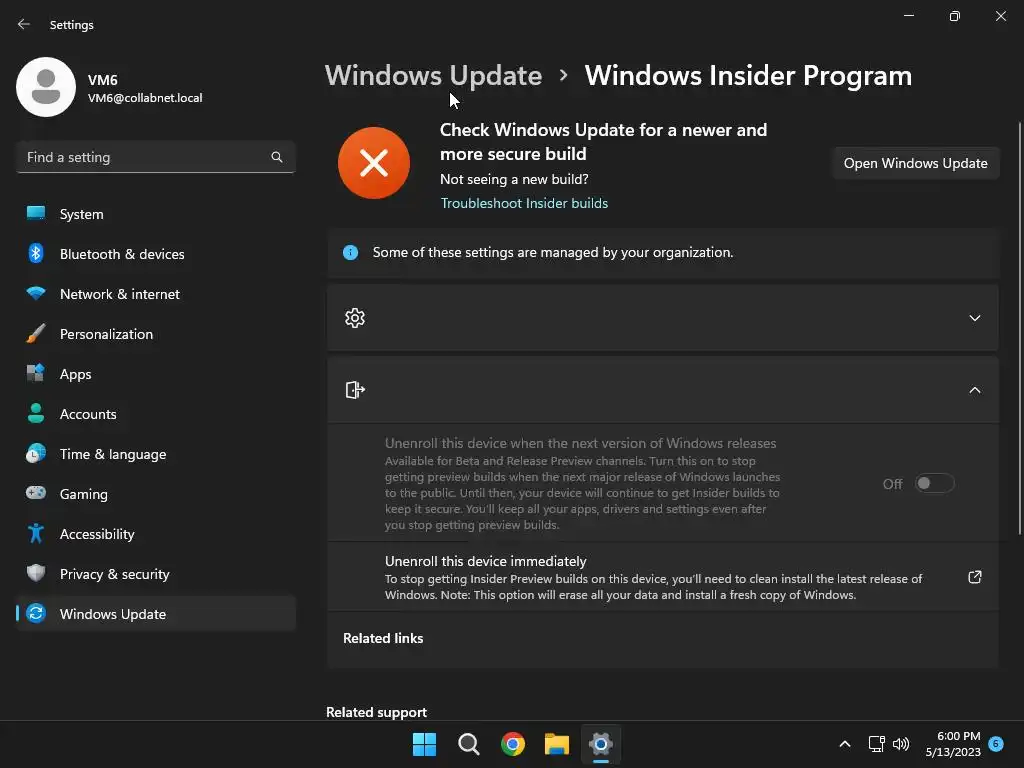Open external link icon for Unenroll immediately
Screen dimensions: 1024x768
tap(974, 577)
